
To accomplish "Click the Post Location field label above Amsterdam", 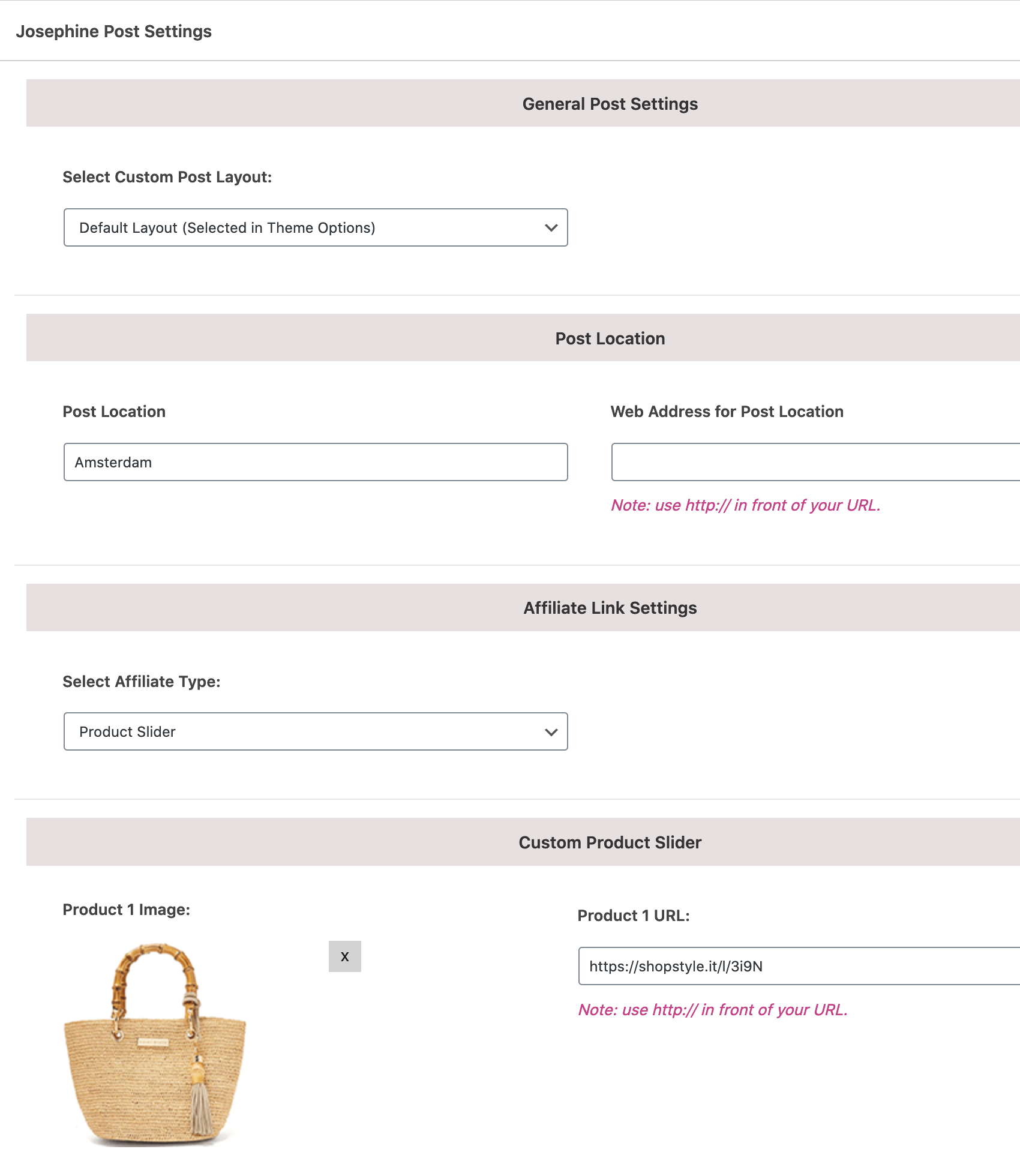I will [114, 412].
